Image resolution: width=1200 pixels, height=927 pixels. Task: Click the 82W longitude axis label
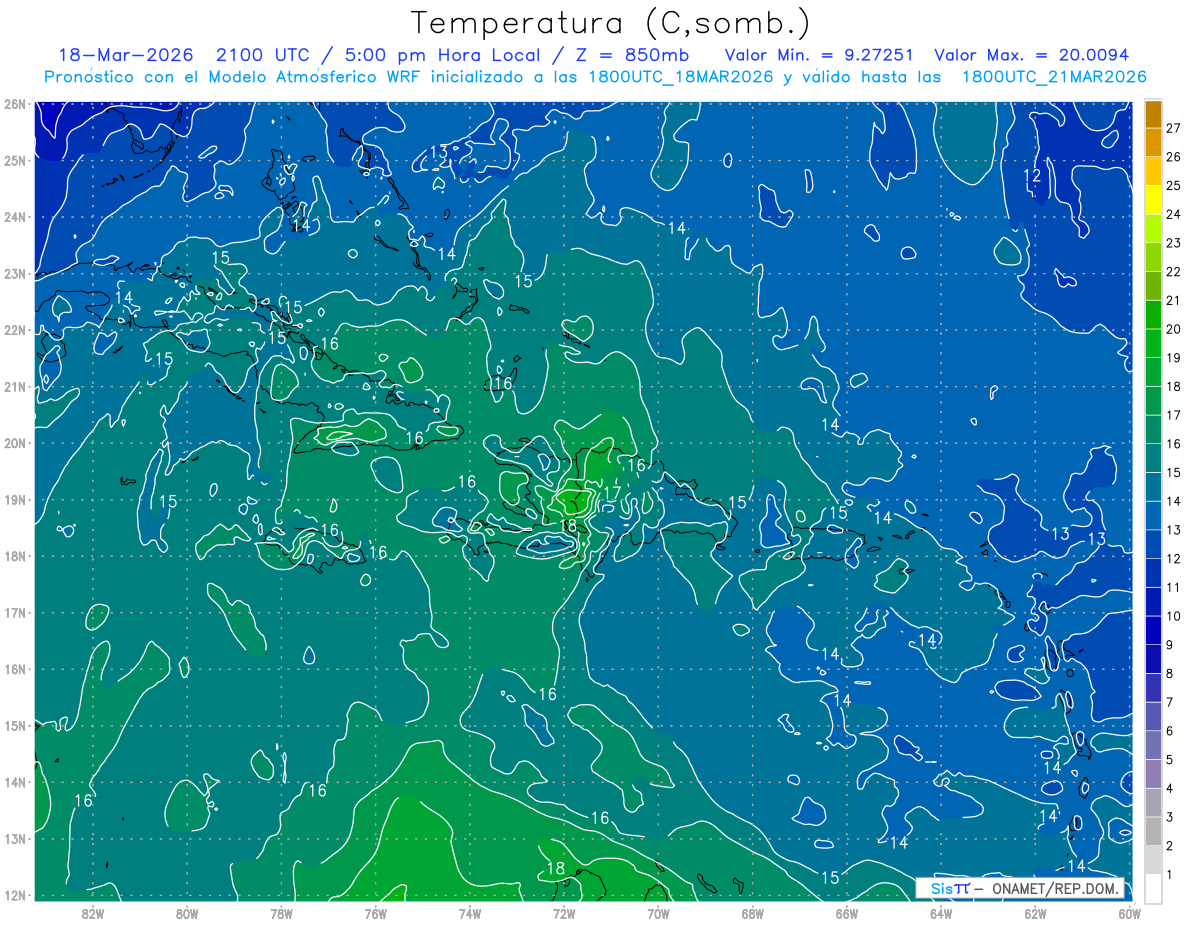click(93, 913)
